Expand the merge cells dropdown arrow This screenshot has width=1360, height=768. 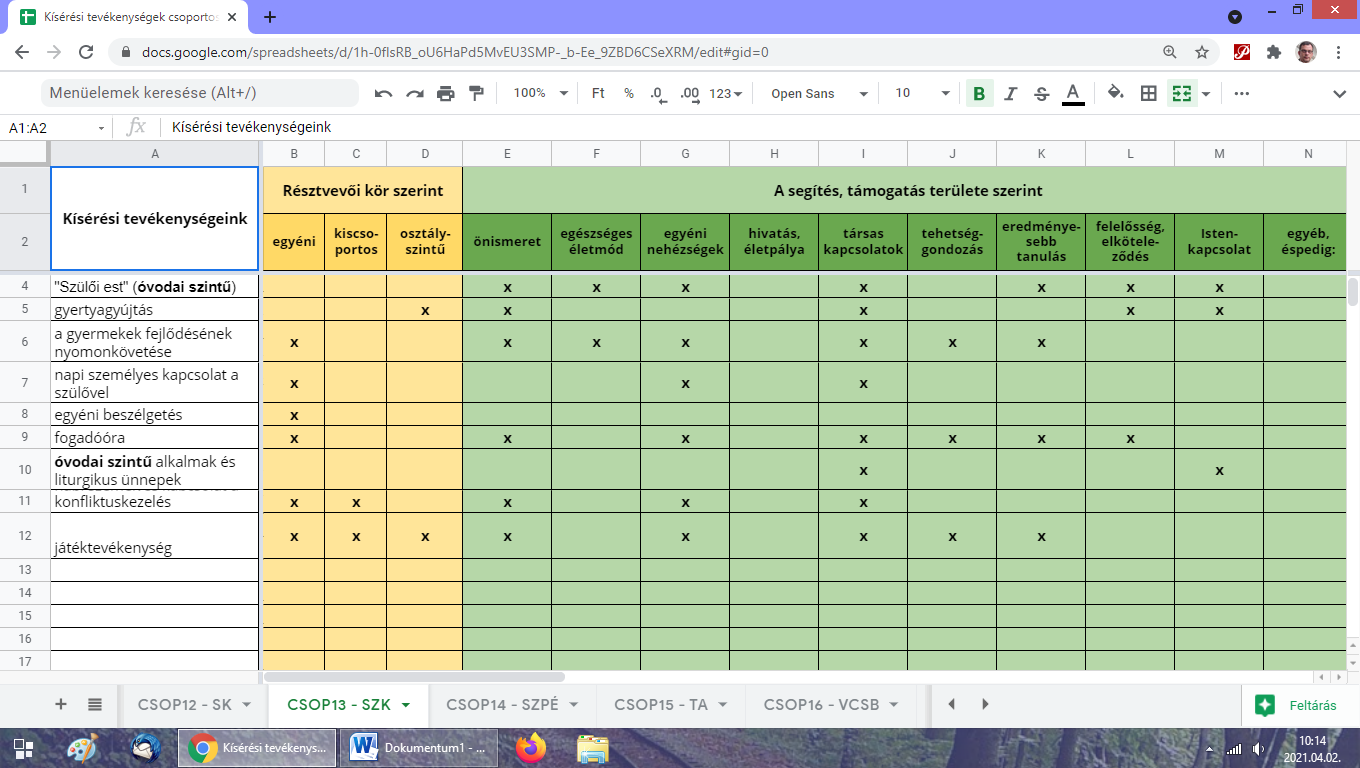(x=1206, y=93)
